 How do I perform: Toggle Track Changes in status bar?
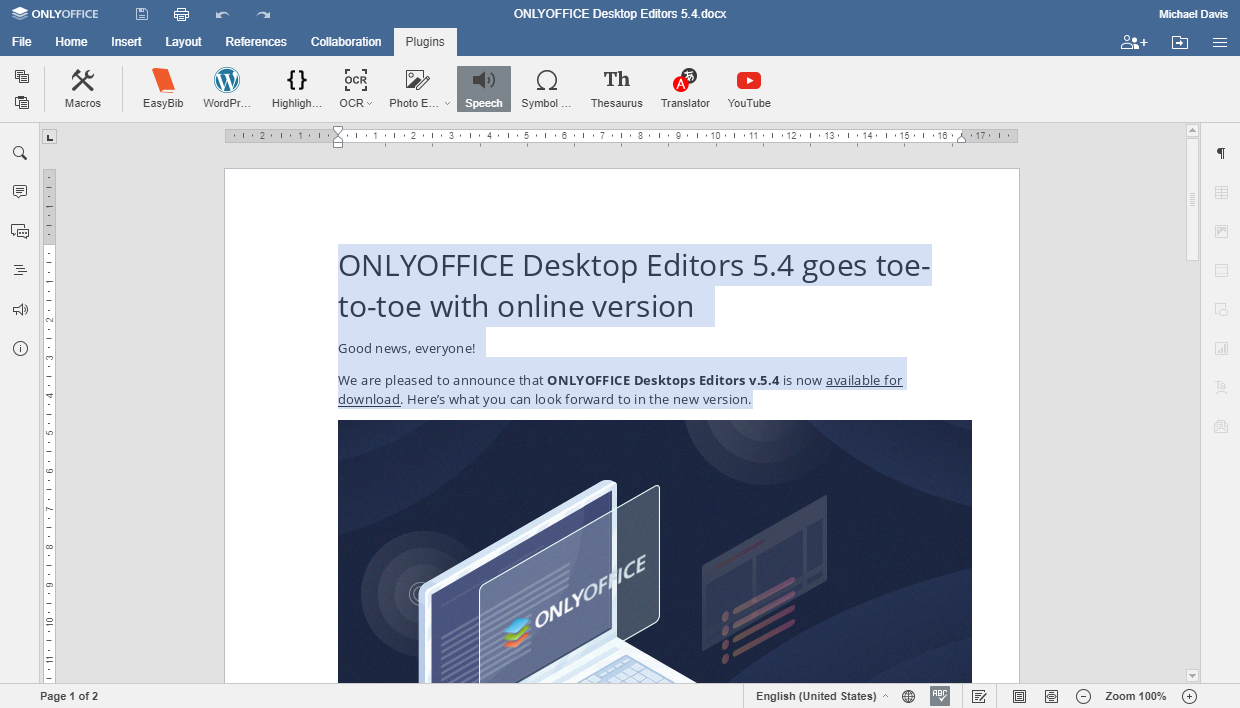tap(979, 696)
